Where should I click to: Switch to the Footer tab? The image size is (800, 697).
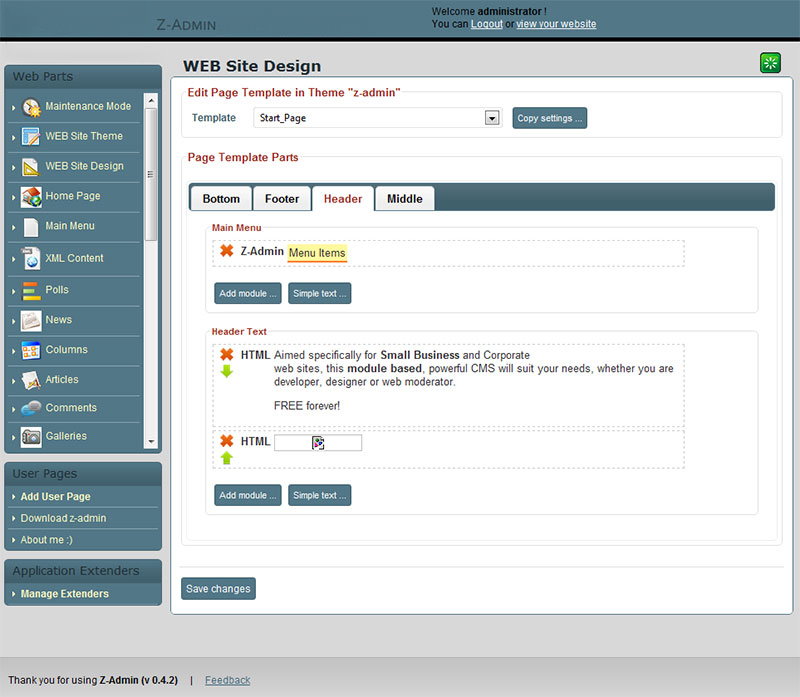282,199
